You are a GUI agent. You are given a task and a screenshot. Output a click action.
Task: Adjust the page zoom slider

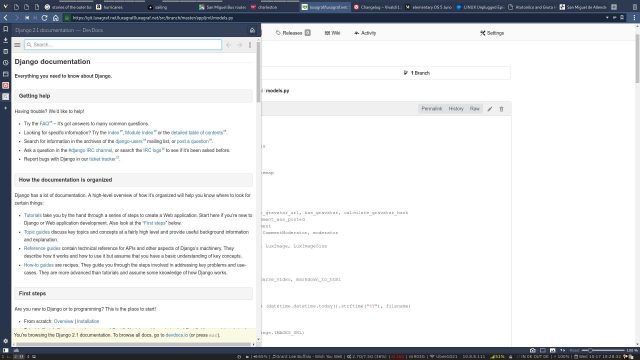point(603,350)
